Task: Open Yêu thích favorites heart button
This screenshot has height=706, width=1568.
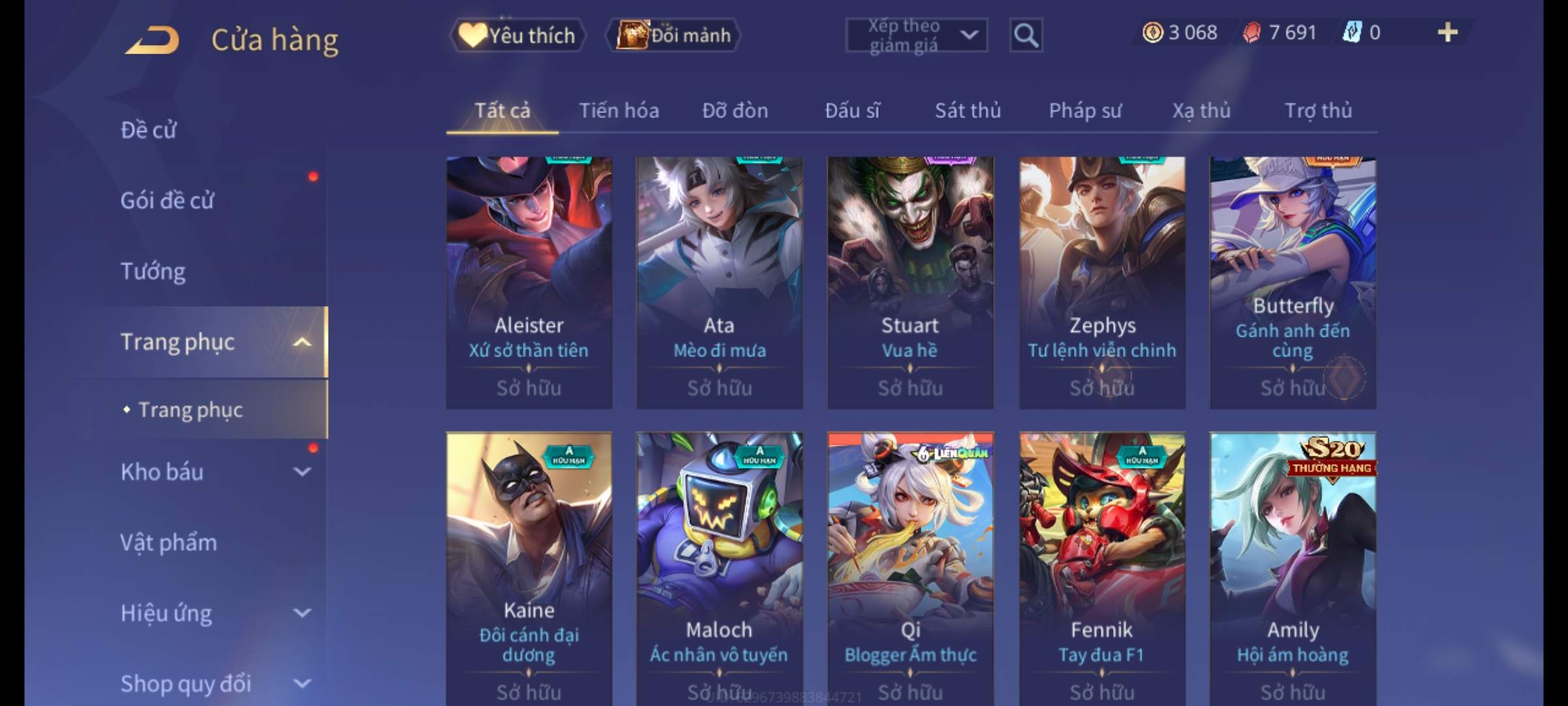Action: (x=517, y=35)
